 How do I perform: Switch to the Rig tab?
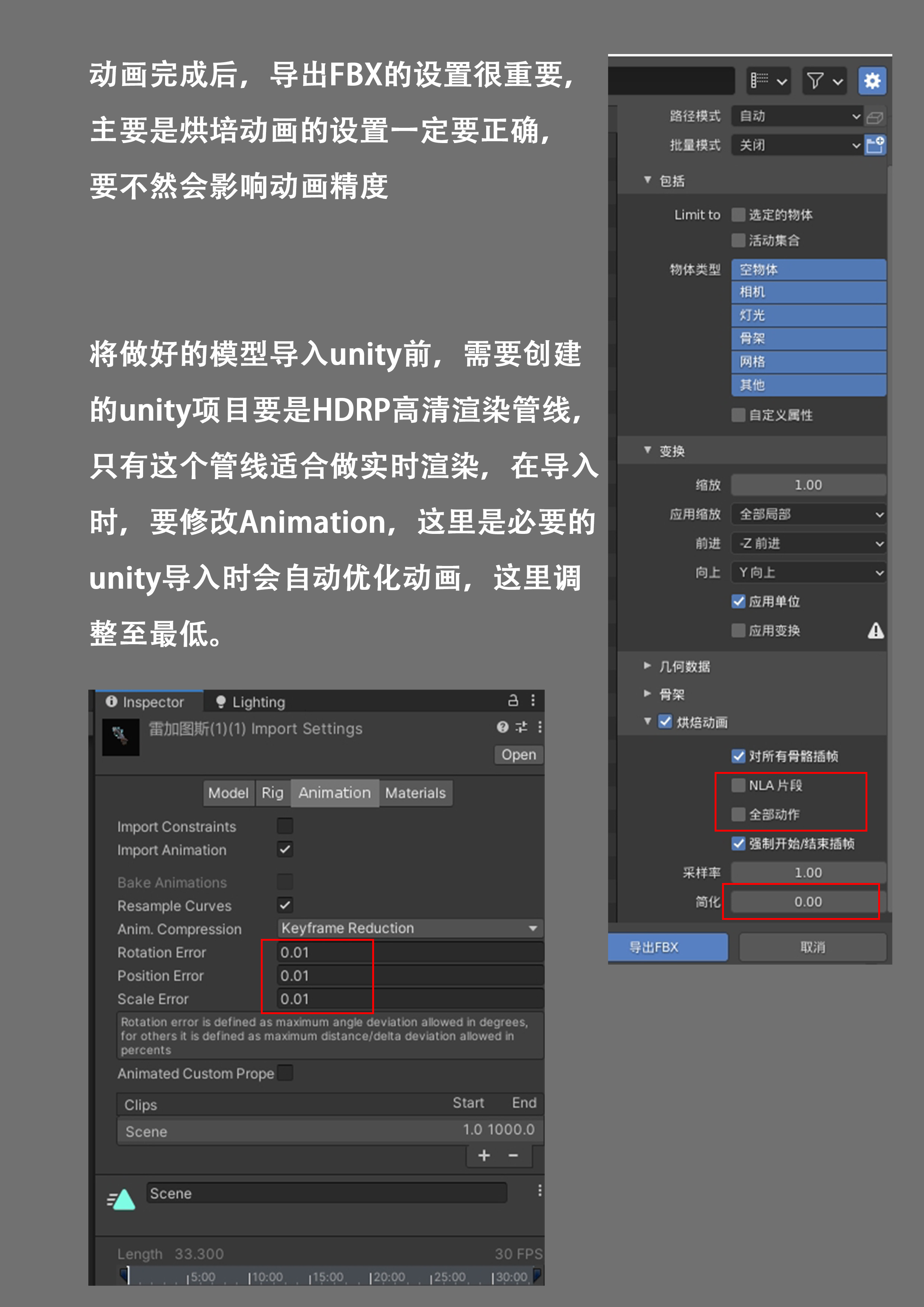pos(272,793)
